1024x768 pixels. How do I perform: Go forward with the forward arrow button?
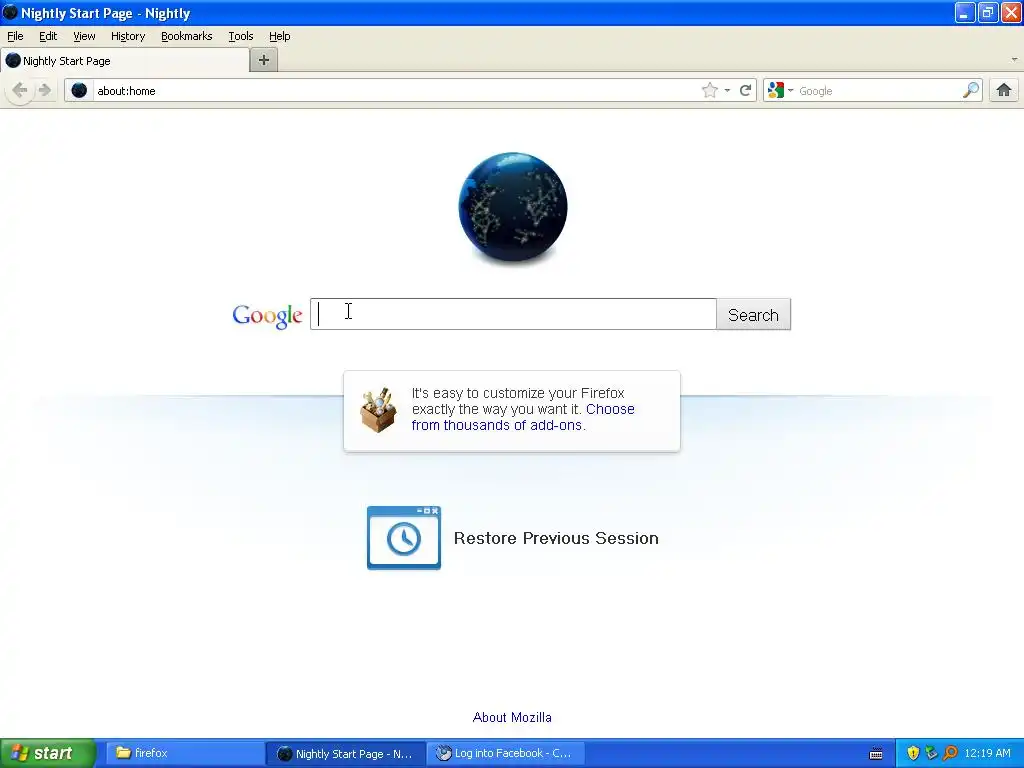(x=44, y=90)
